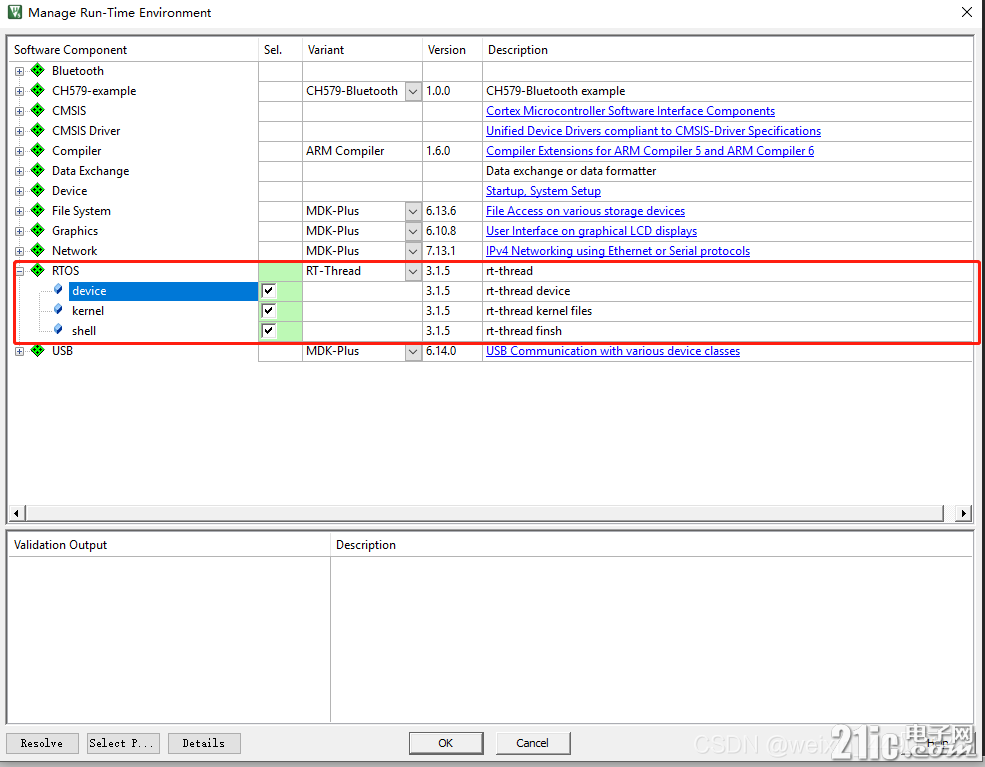Select the shell tree row
The width and height of the screenshot is (985, 767).
[x=84, y=331]
